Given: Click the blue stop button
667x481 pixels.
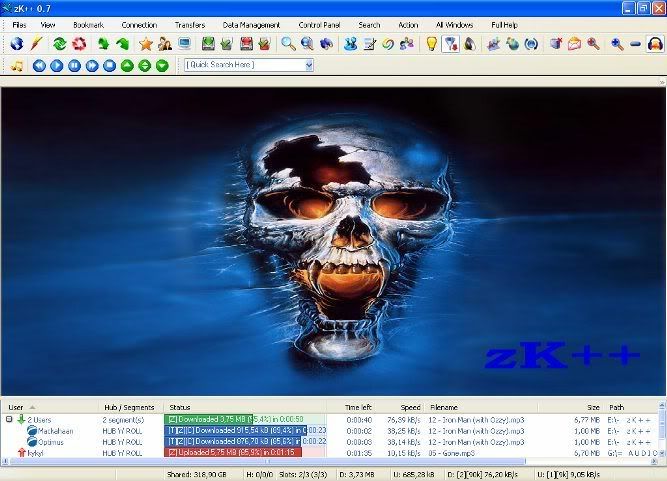Looking at the screenshot, I should 109,65.
